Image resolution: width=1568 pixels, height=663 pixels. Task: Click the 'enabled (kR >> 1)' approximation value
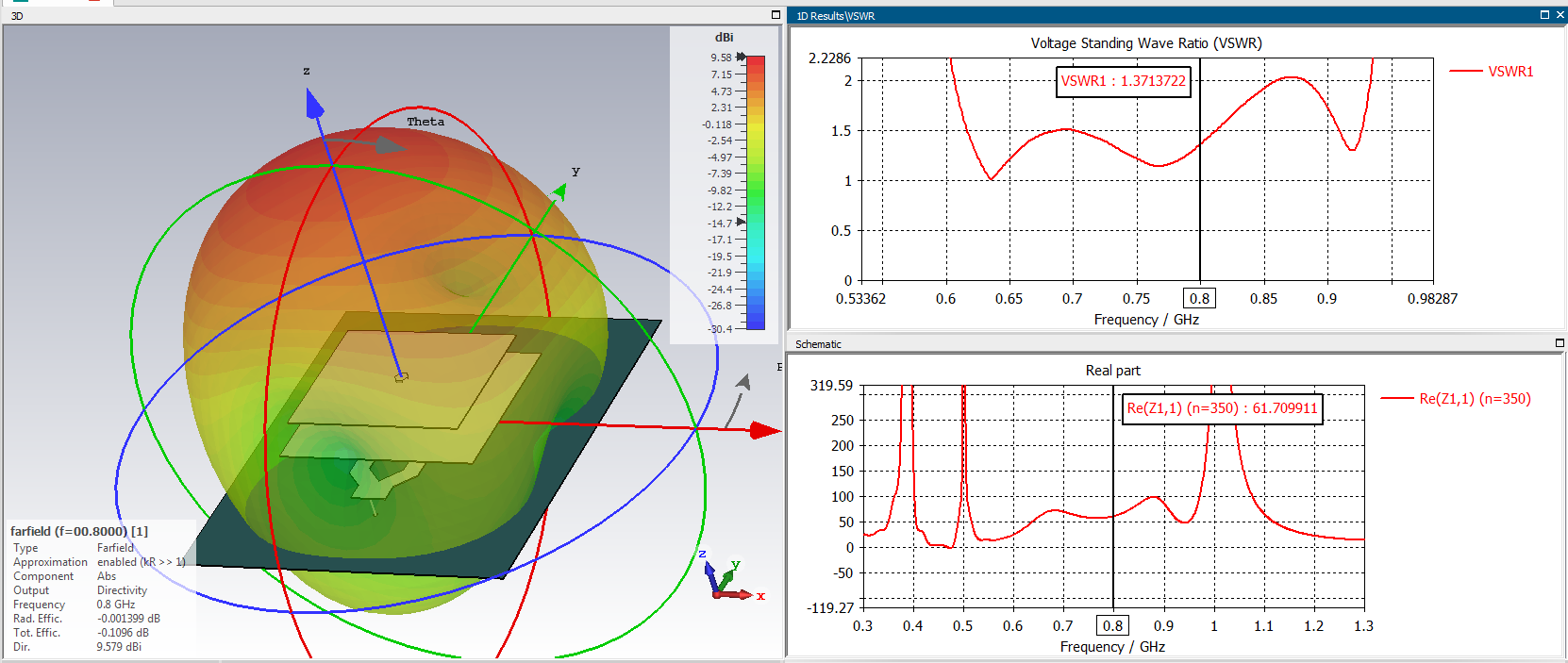pos(142,562)
